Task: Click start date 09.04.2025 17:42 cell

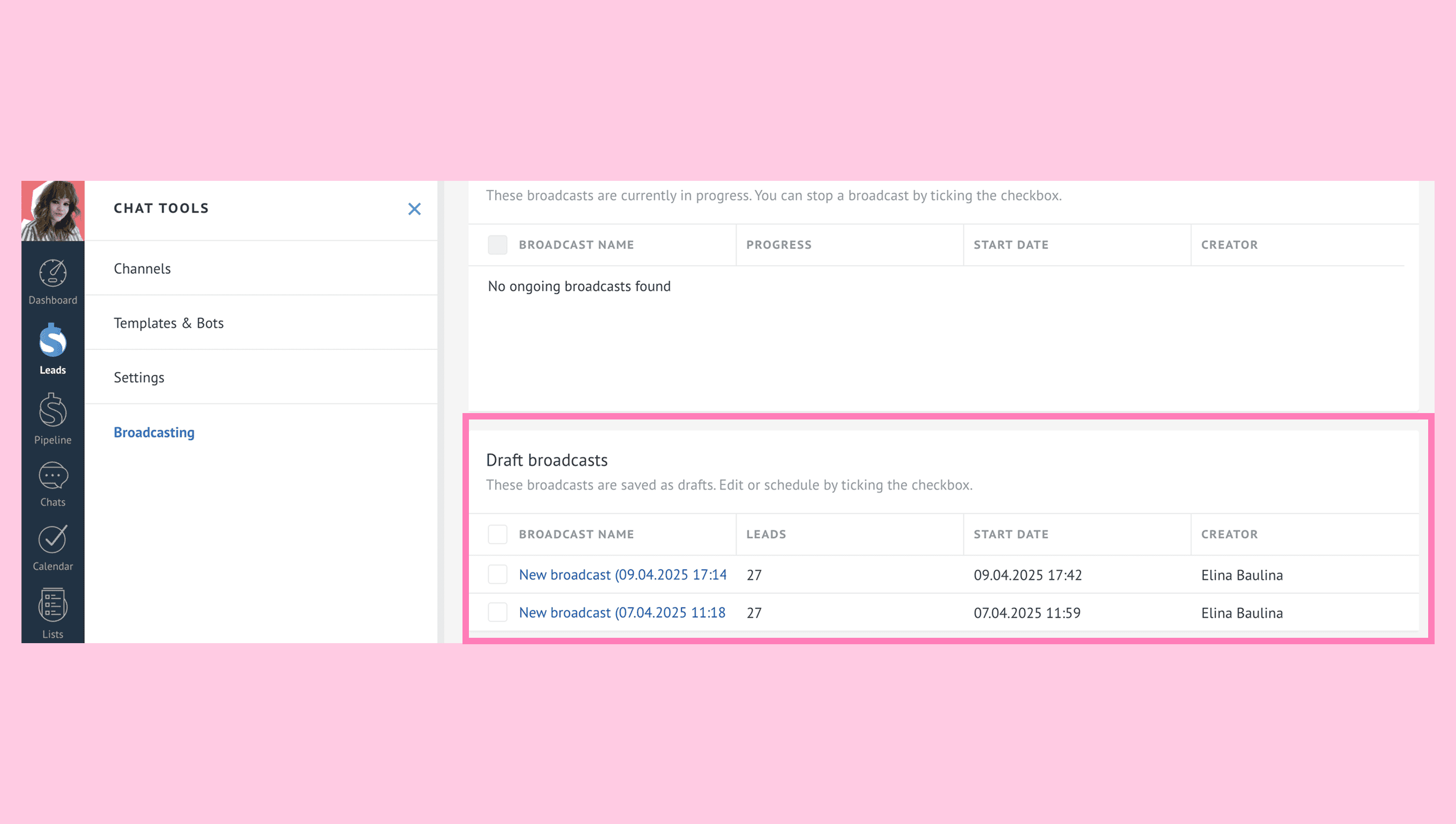Action: [x=1027, y=575]
